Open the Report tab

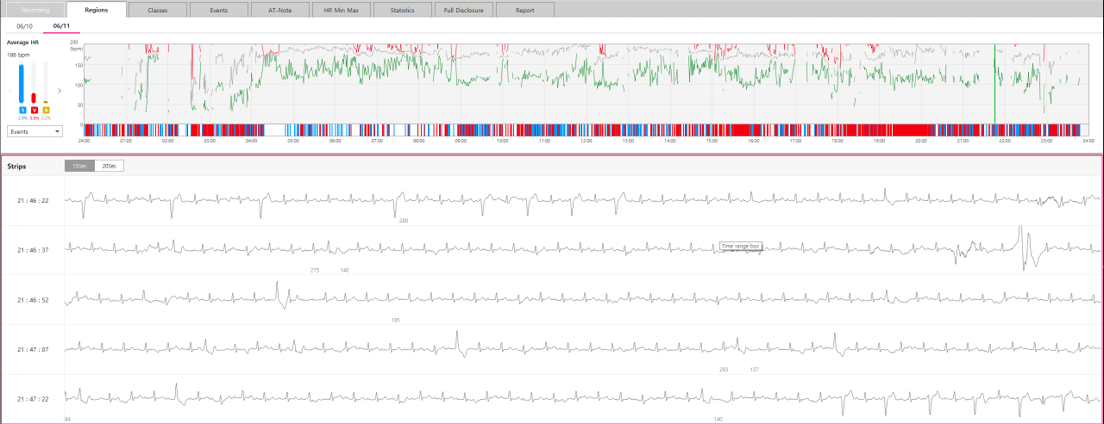click(525, 10)
